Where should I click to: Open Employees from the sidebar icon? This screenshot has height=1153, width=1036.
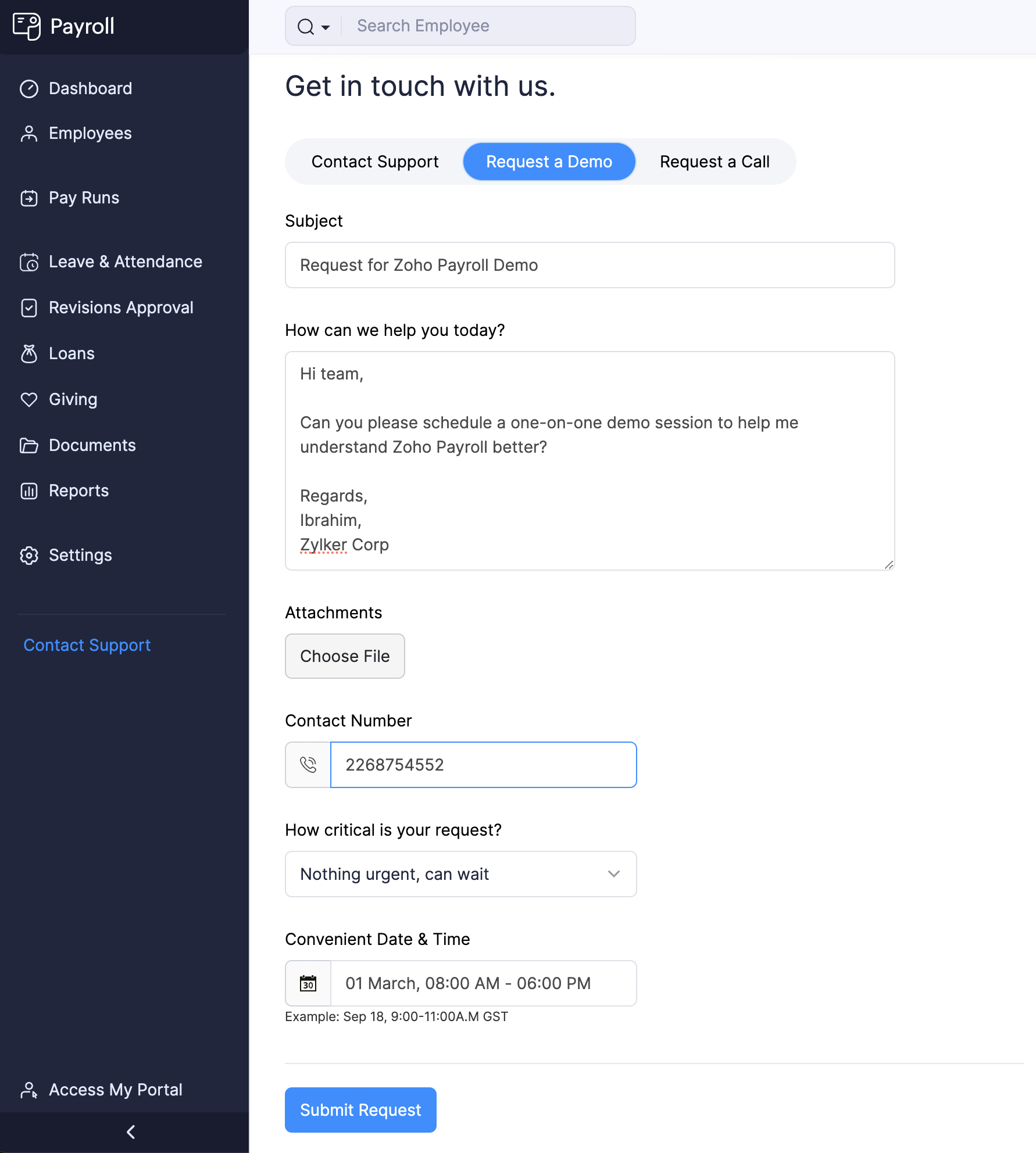[x=30, y=133]
